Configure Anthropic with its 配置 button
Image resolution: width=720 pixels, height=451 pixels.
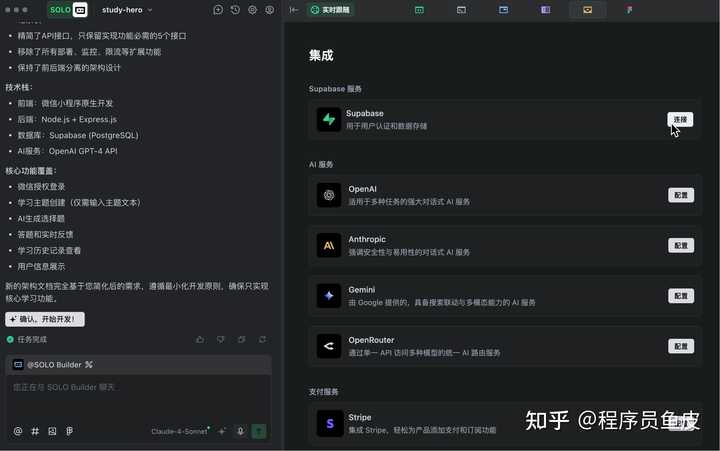(x=681, y=245)
